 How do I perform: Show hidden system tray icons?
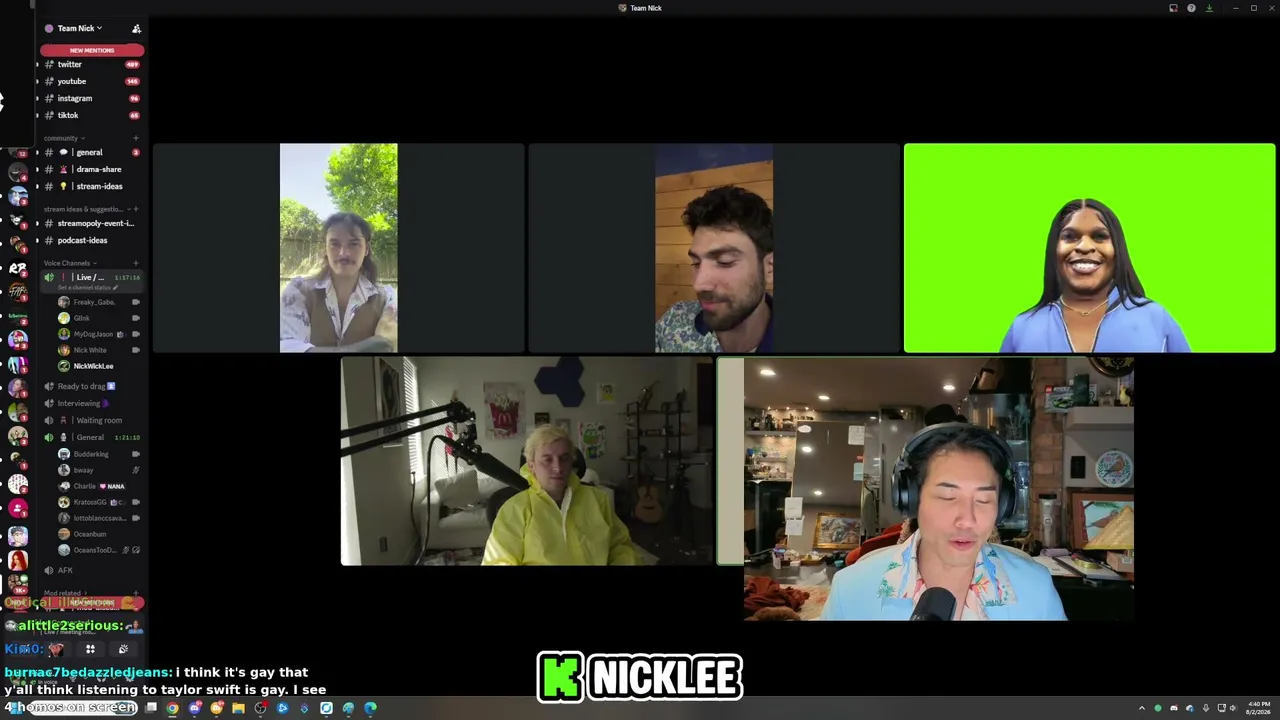[1142, 709]
